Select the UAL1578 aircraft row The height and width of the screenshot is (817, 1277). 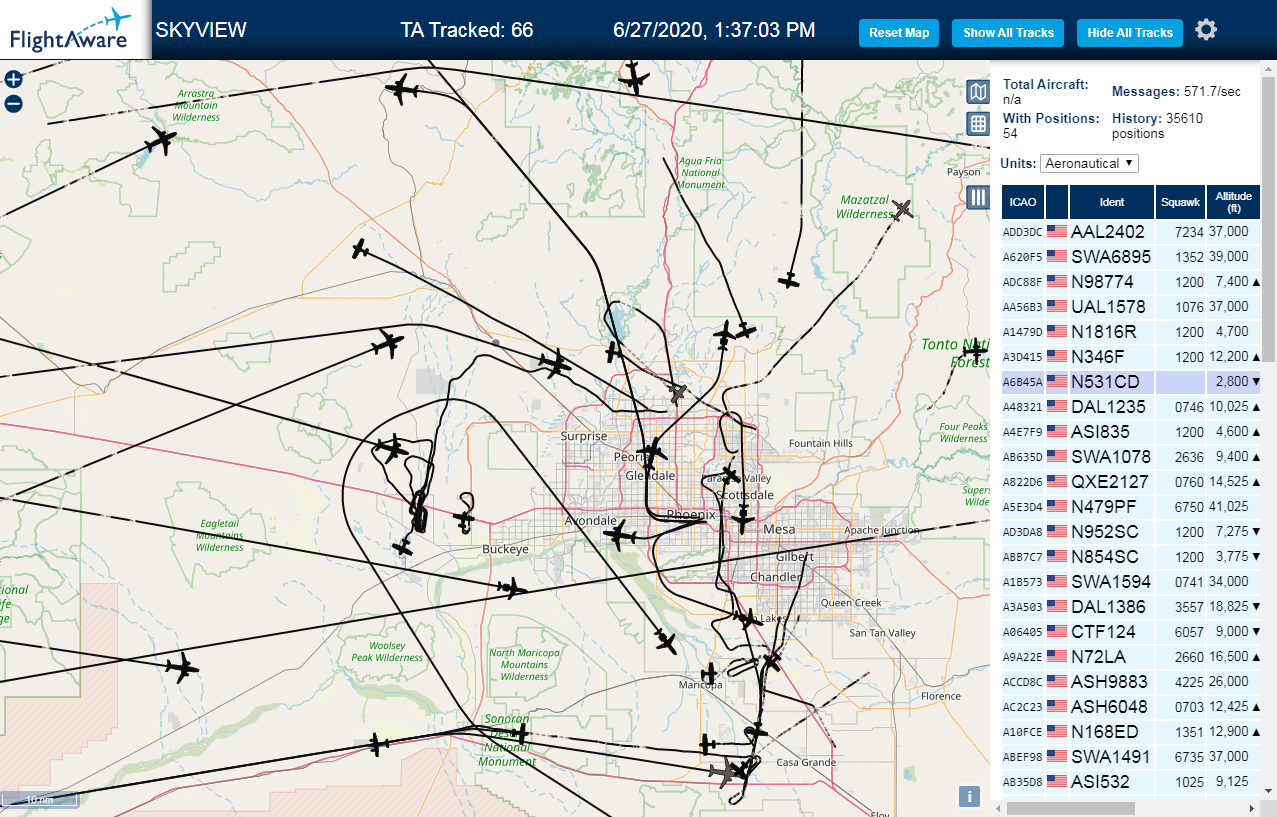(x=1132, y=307)
